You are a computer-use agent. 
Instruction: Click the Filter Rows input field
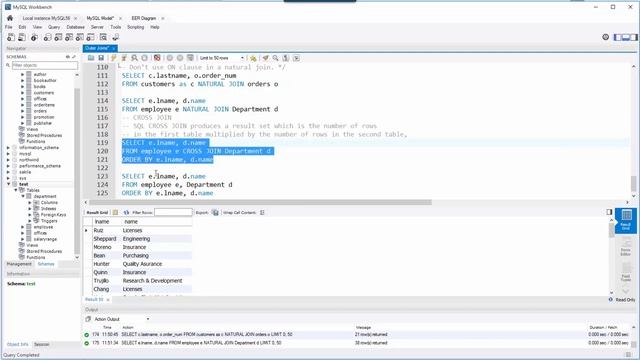pyautogui.click(x=173, y=212)
